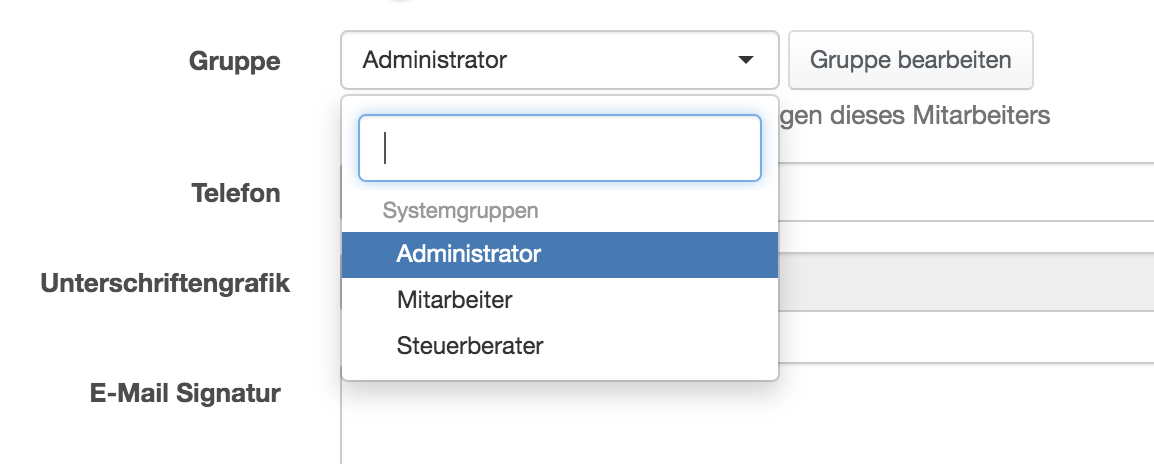
Task: Click the word "Mitarbeiters" in the hint
Action: (x=981, y=116)
